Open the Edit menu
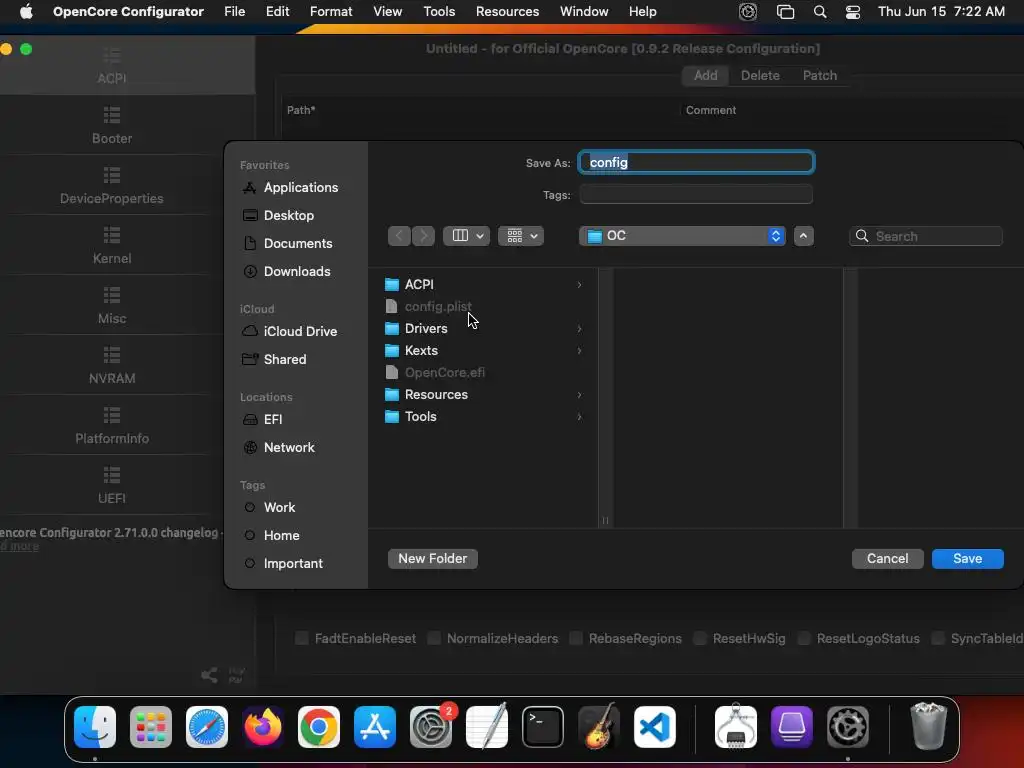Viewport: 1024px width, 768px height. coord(278,12)
